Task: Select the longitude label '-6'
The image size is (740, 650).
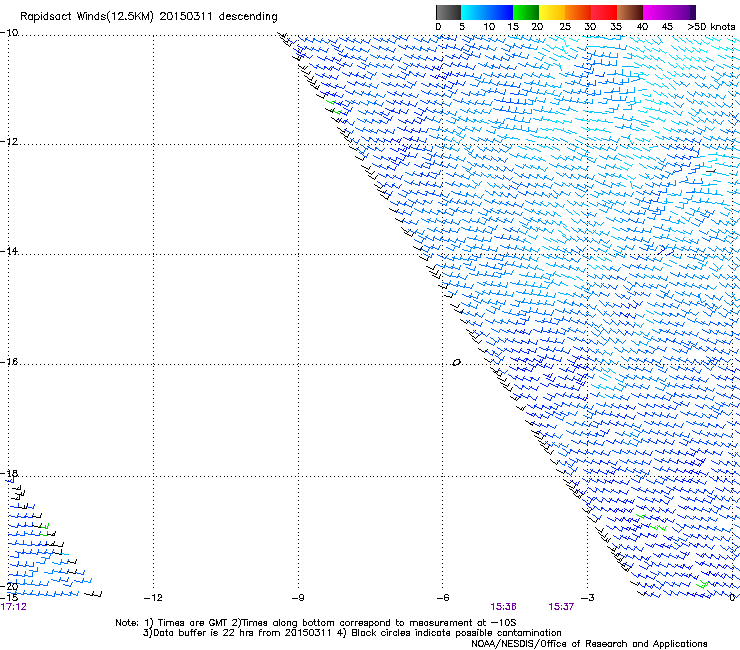Action: (x=443, y=598)
